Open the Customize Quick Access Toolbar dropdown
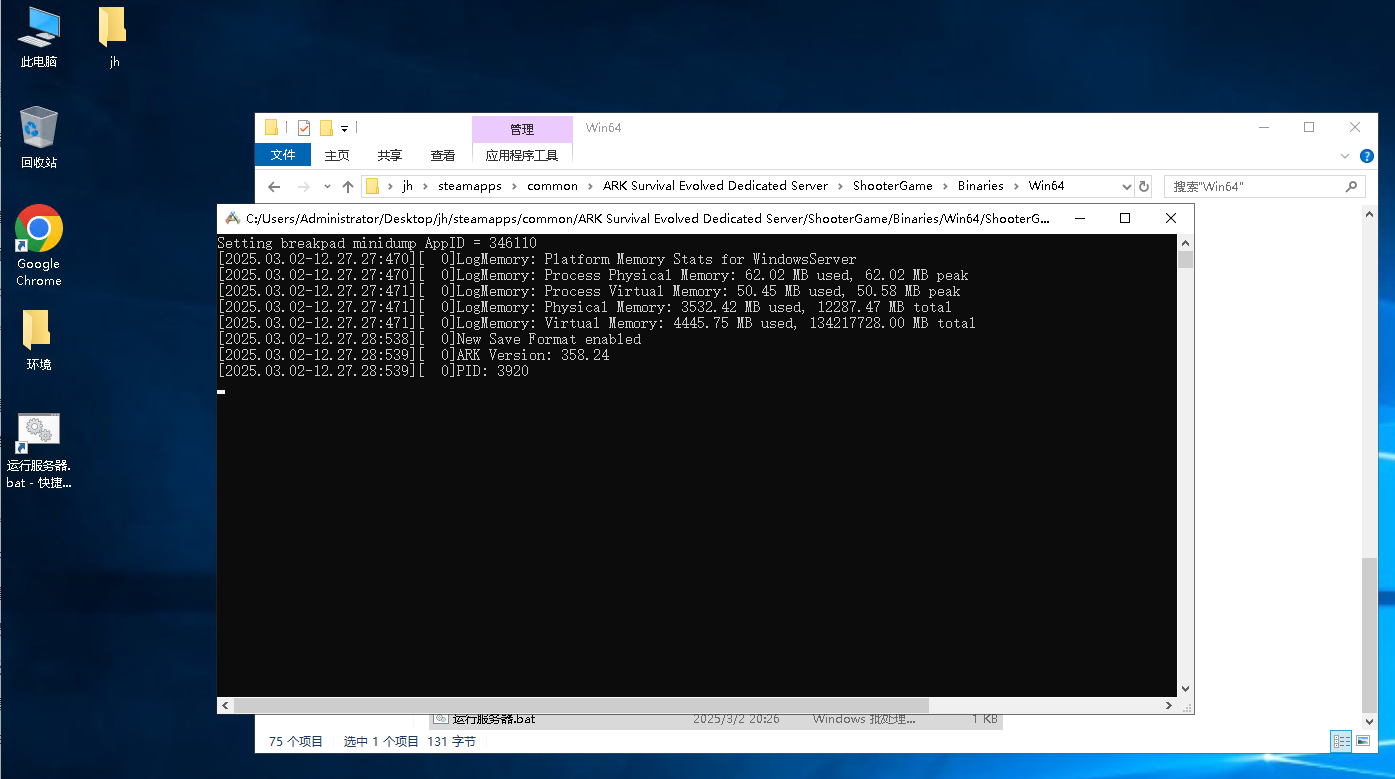 pos(344,128)
